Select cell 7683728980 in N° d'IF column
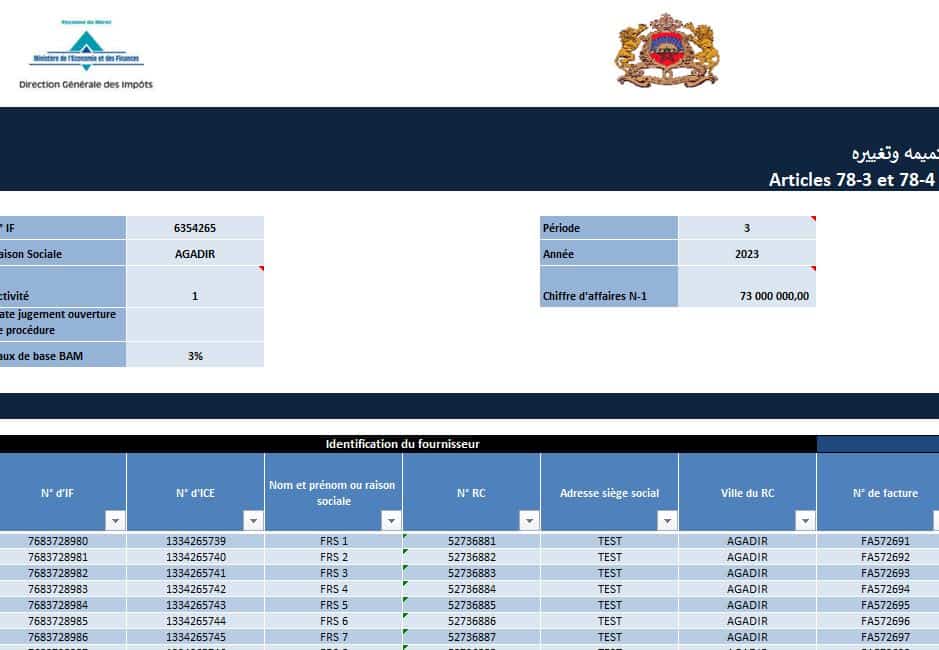Viewport: 939px width, 650px height. click(x=63, y=540)
